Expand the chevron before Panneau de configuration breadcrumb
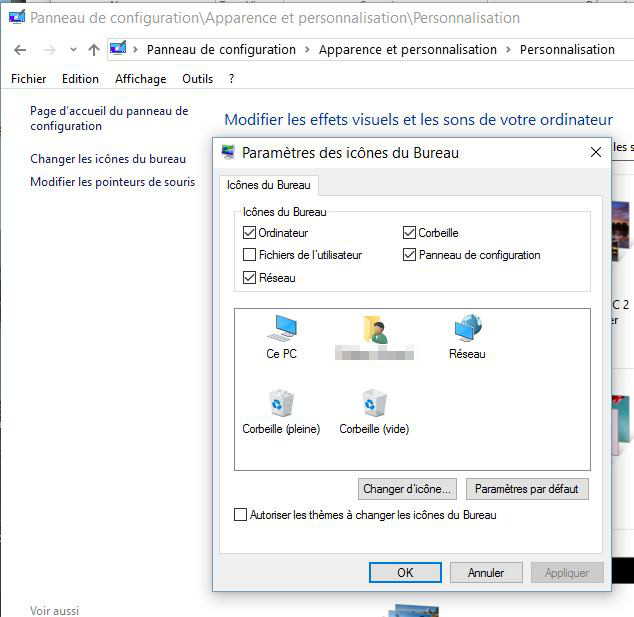 point(135,50)
